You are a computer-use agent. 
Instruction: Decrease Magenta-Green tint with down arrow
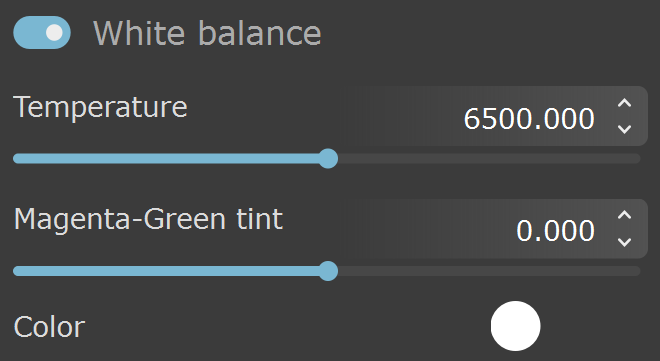click(624, 242)
